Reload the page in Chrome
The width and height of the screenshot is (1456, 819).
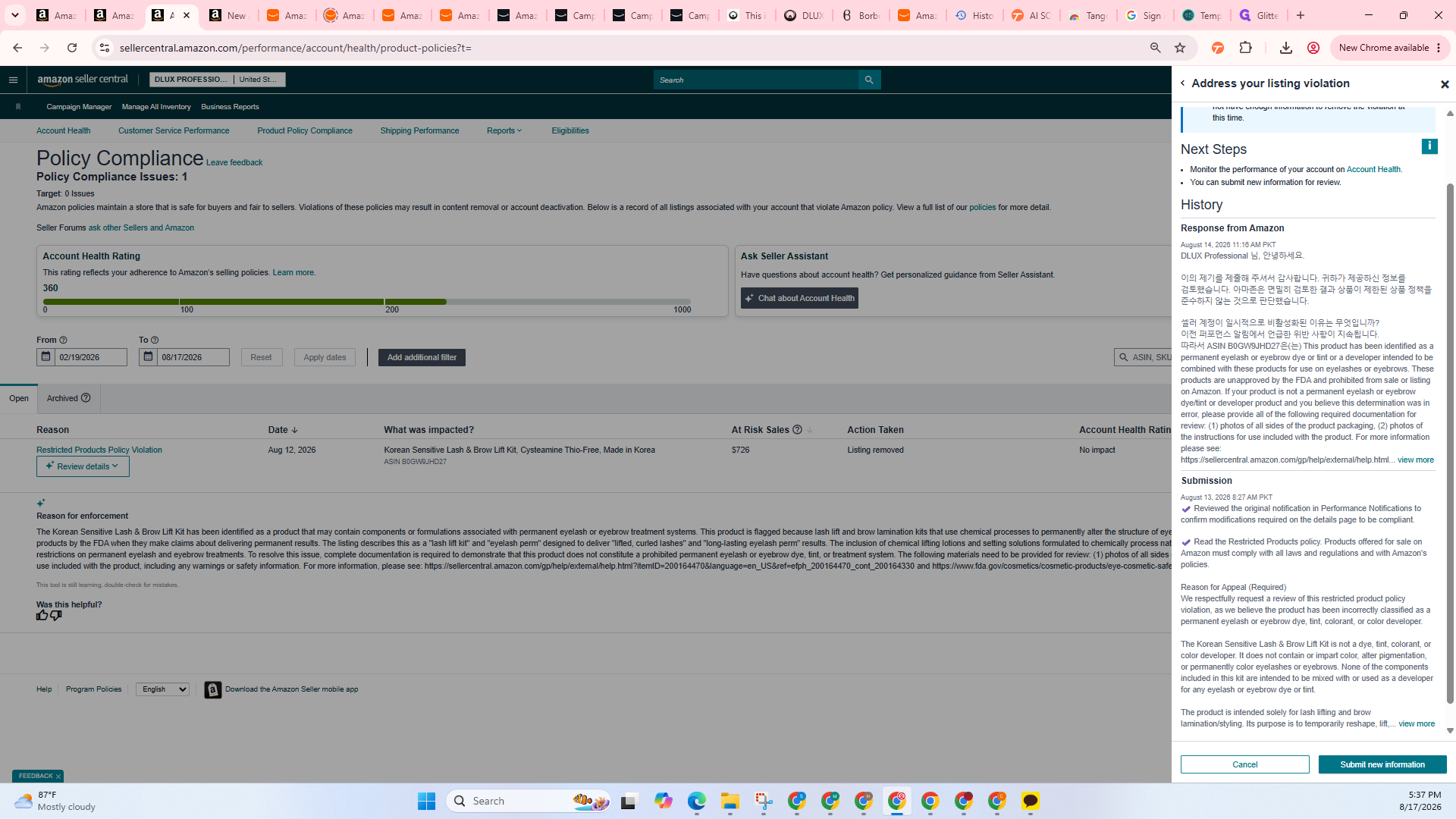pos(72,48)
